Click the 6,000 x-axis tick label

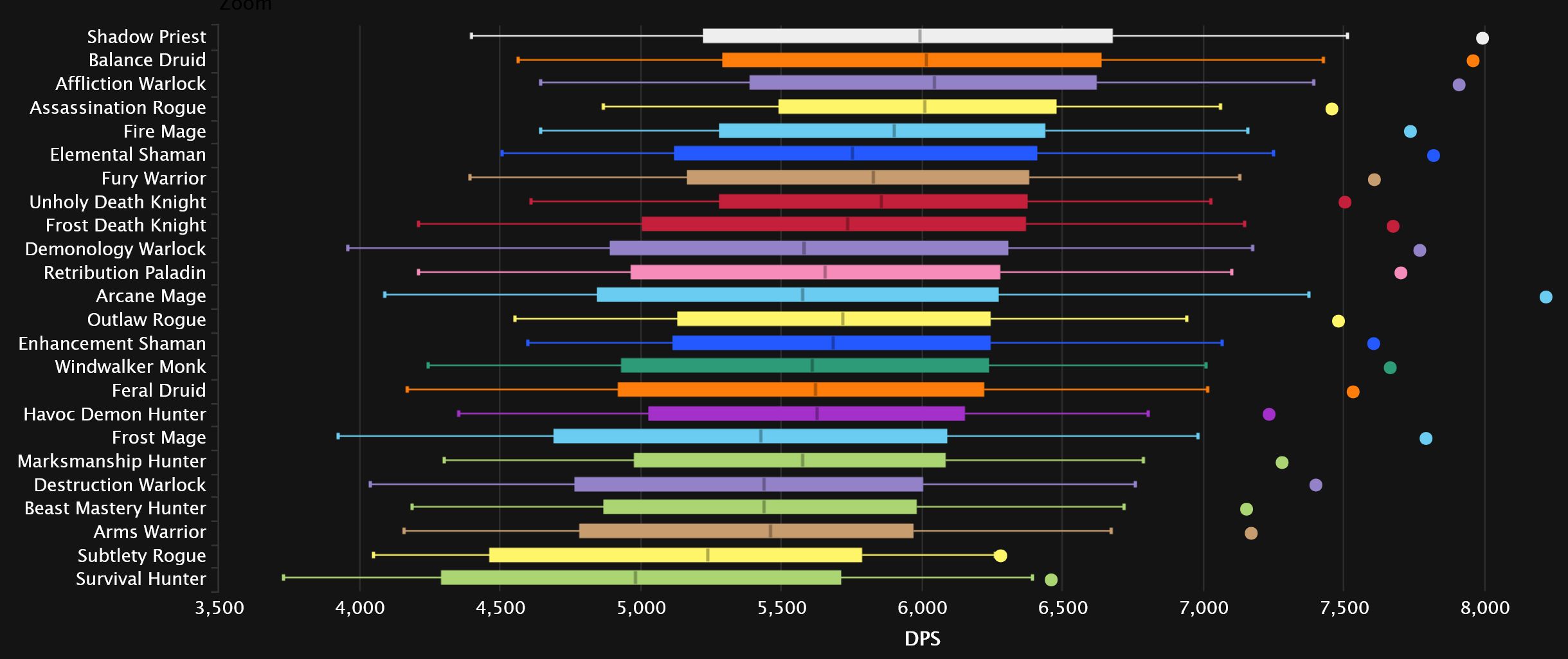922,608
